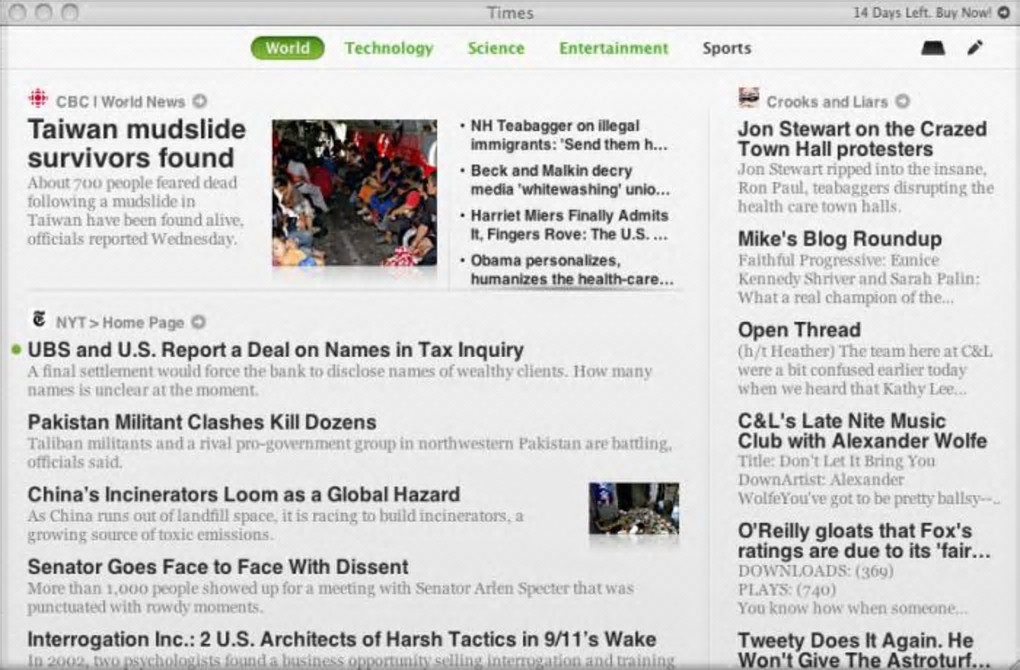Click DOWNLOADS: (369) text
The height and width of the screenshot is (670, 1020).
(815, 571)
